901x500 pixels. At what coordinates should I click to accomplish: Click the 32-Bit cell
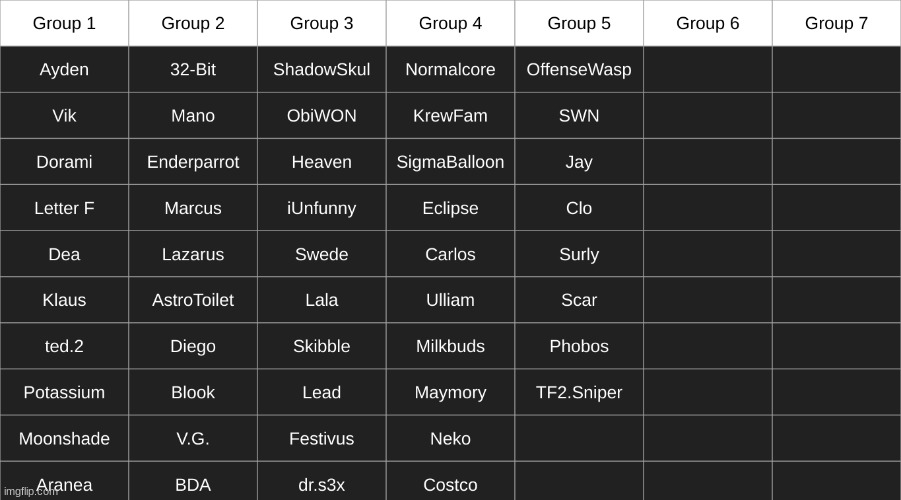pos(193,70)
